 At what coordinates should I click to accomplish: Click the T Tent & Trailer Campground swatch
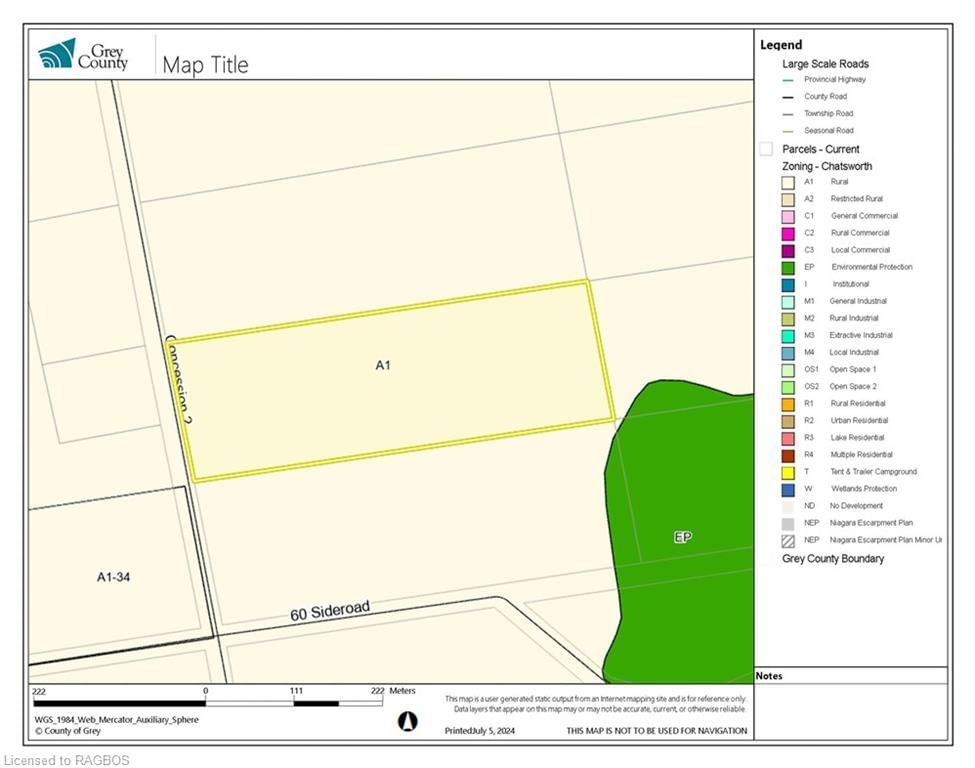788,473
